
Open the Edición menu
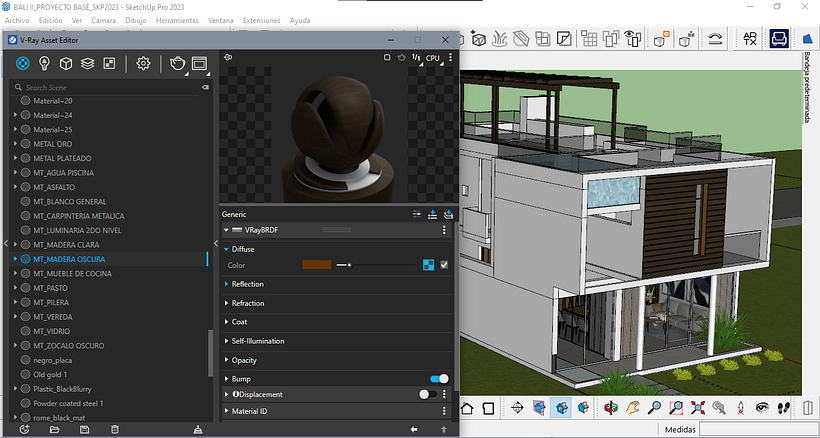click(50, 20)
